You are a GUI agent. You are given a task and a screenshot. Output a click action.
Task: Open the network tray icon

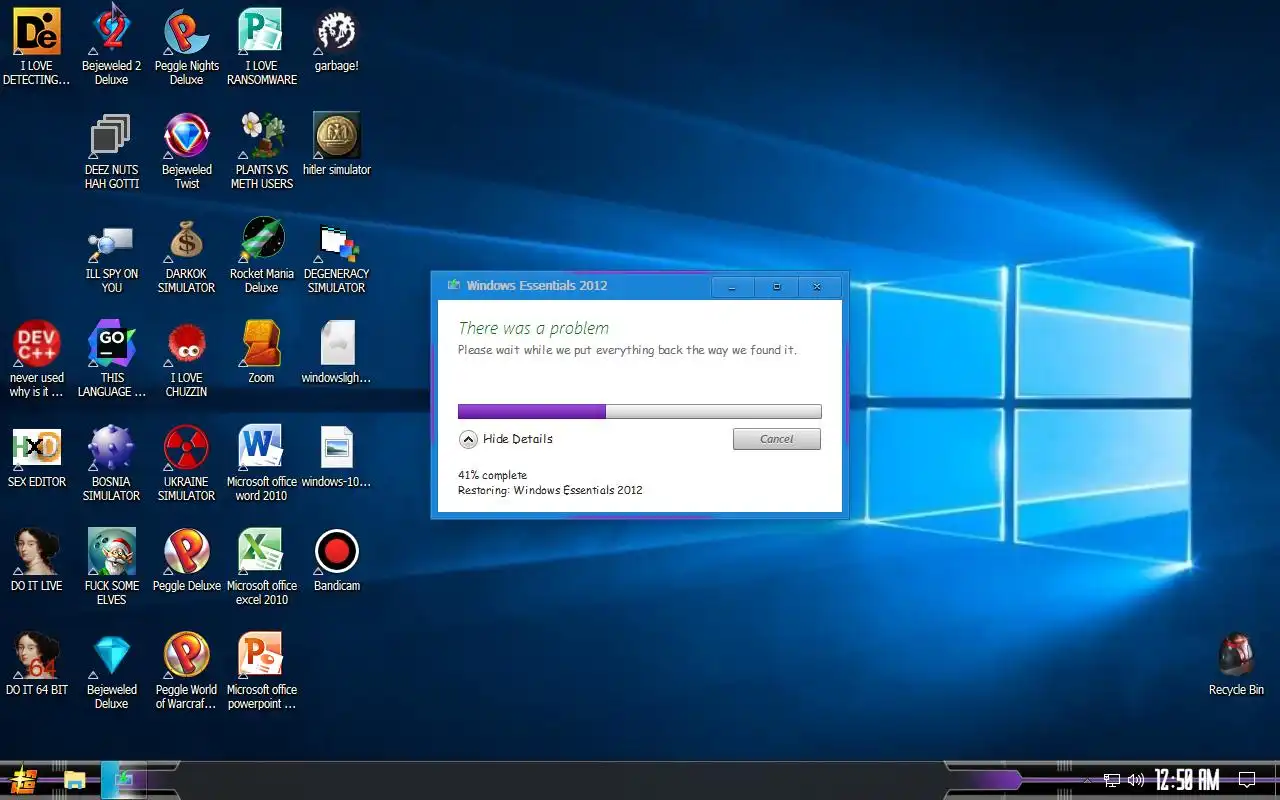1112,780
